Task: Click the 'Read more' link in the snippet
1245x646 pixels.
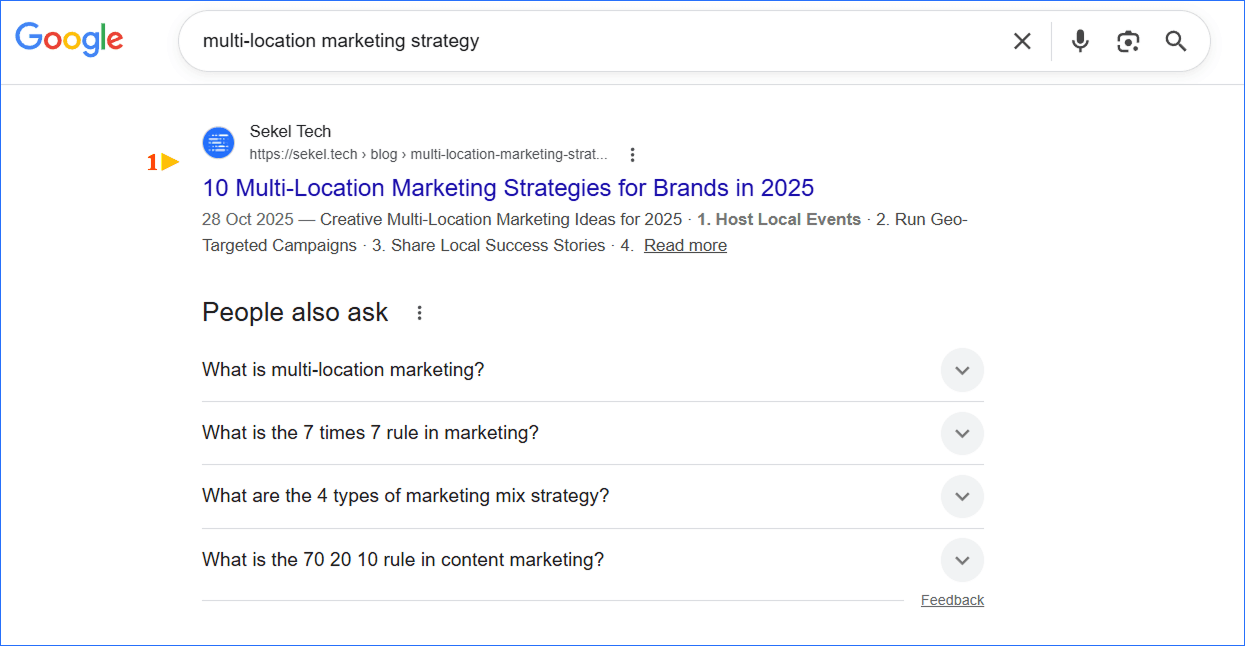Action: [x=685, y=245]
